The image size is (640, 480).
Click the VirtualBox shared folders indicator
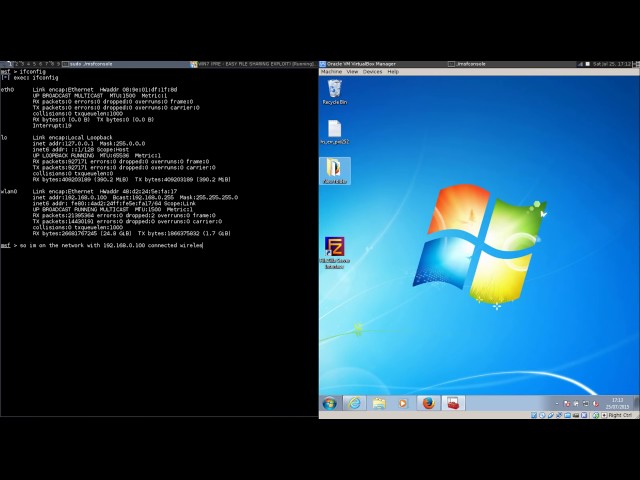567,415
